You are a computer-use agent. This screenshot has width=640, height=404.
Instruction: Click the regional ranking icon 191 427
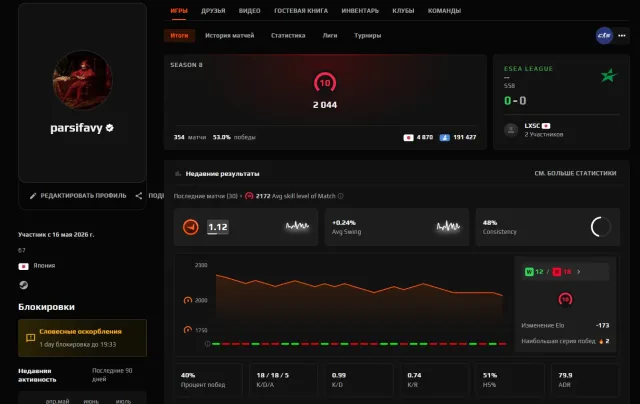[x=444, y=138]
